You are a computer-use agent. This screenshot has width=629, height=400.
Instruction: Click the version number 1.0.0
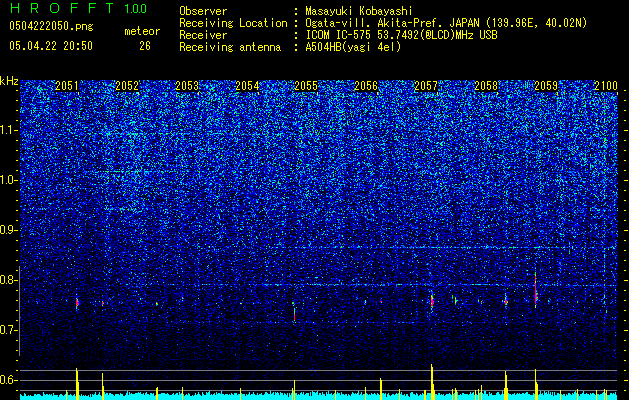coord(136,8)
